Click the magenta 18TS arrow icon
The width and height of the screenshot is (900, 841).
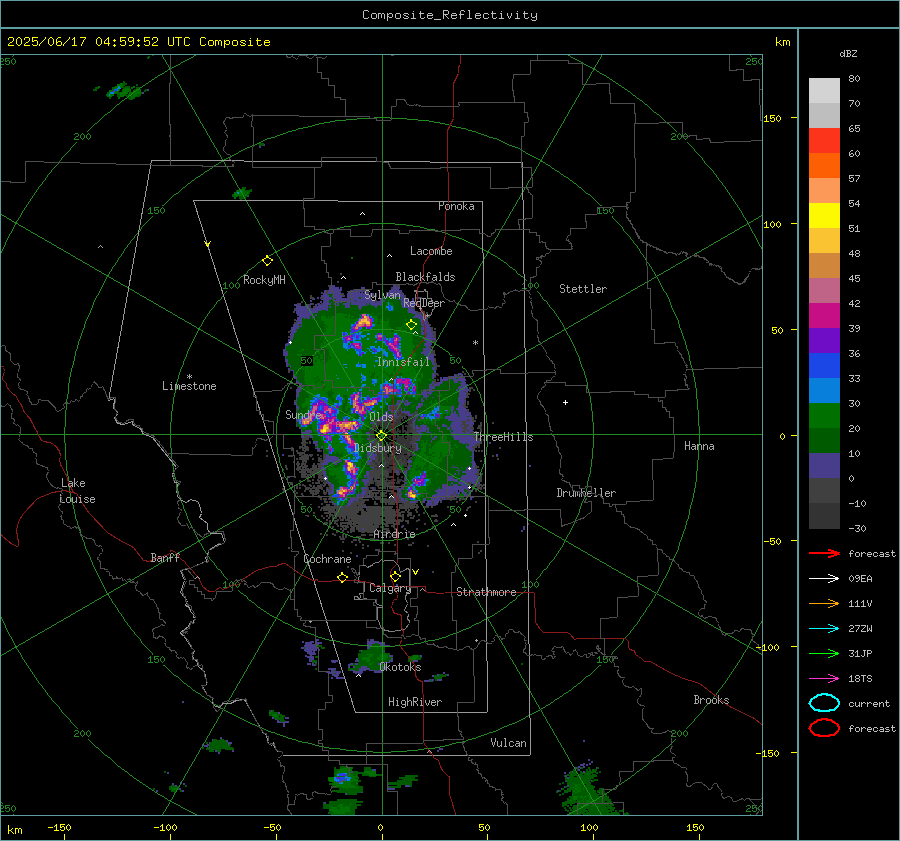pos(824,679)
